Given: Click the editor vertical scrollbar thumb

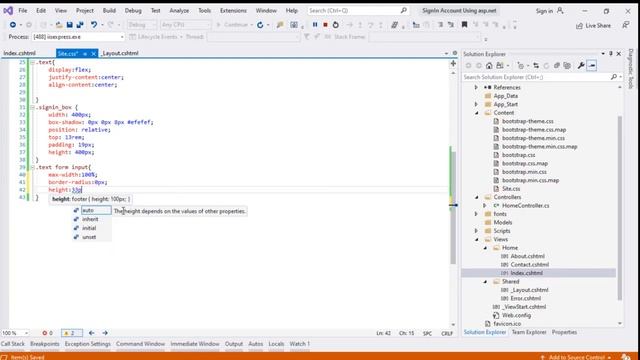Looking at the screenshot, I should point(453,208).
